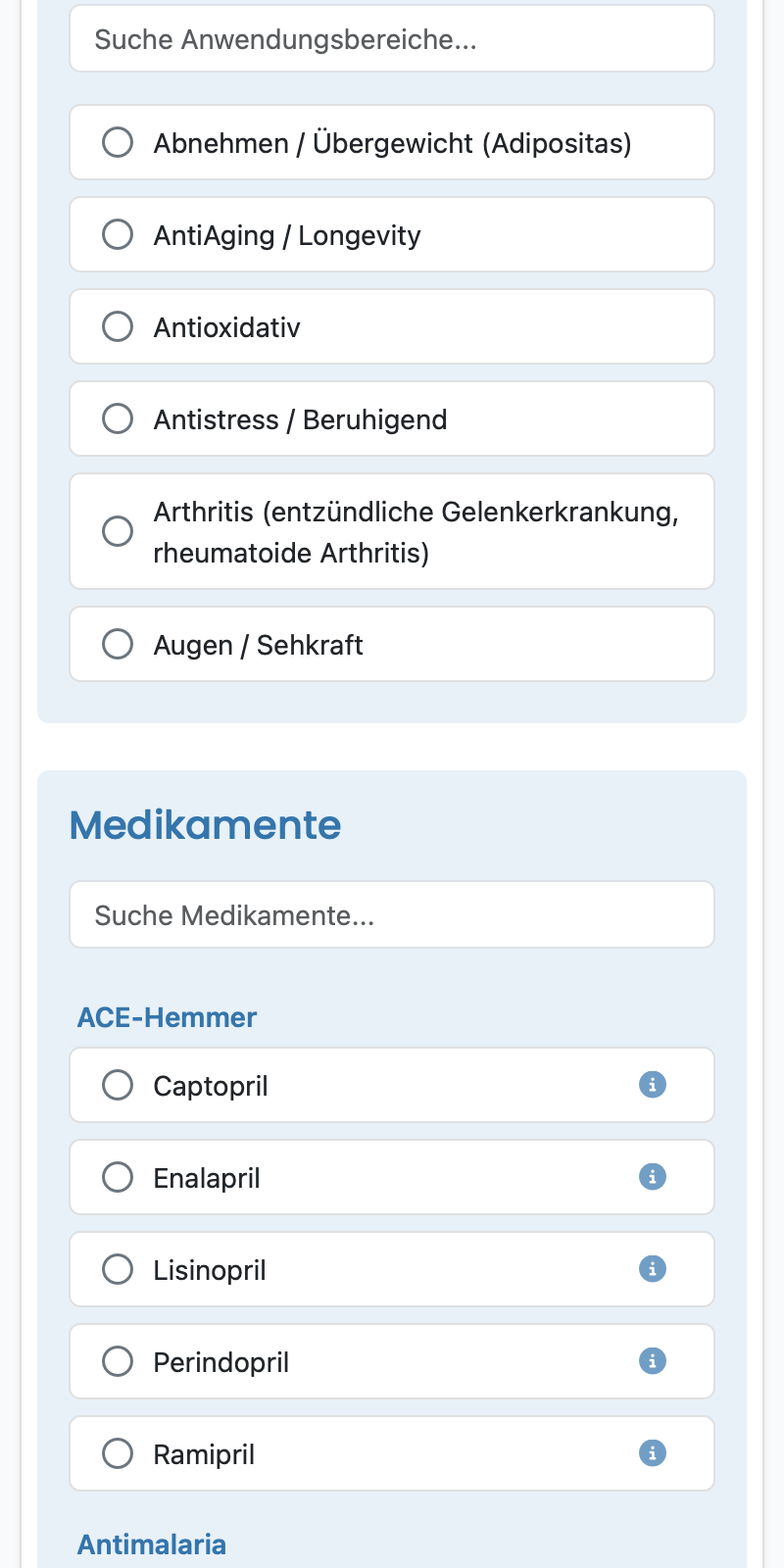784x1568 pixels.
Task: Click info icon beside Perindopril
Action: (653, 1361)
